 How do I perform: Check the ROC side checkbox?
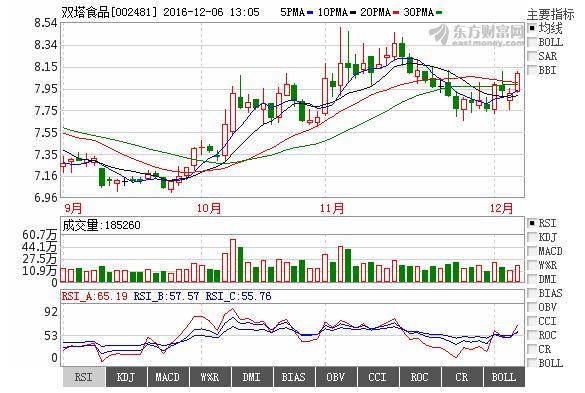point(532,335)
